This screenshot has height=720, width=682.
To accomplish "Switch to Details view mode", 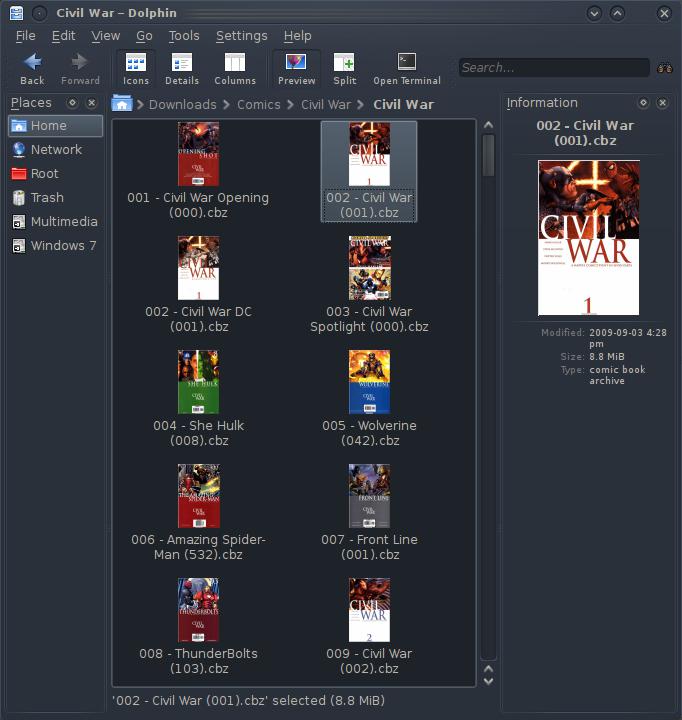I will tap(182, 69).
